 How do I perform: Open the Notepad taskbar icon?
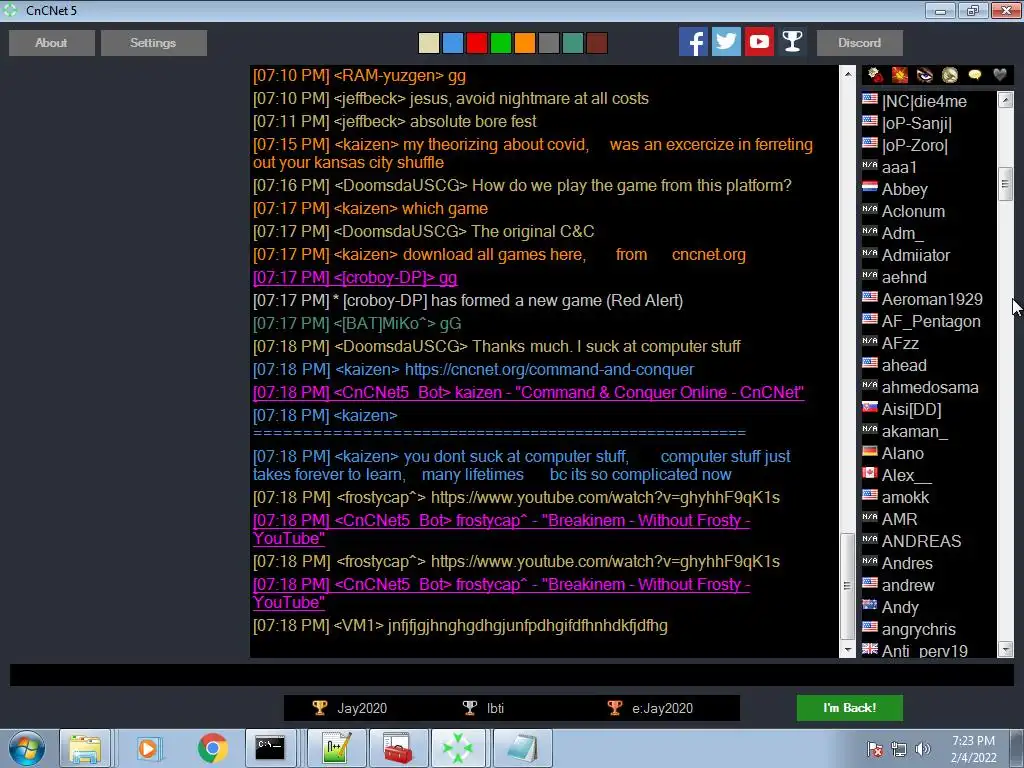(522, 748)
